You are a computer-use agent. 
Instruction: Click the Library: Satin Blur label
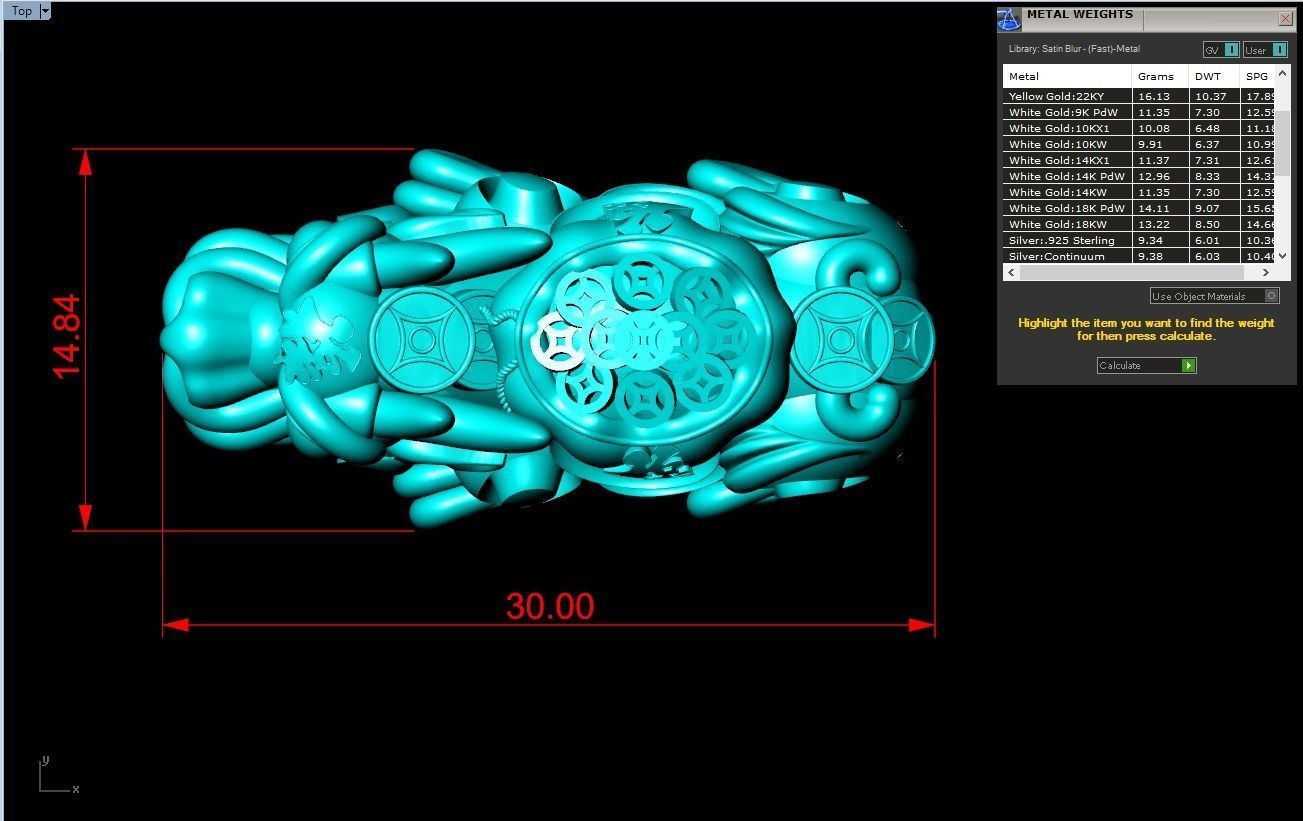1074,49
